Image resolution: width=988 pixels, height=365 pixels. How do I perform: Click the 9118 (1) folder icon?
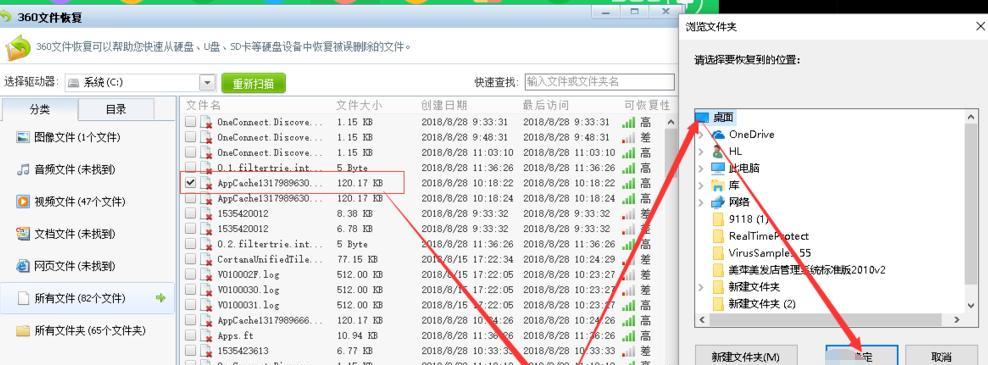coord(718,219)
